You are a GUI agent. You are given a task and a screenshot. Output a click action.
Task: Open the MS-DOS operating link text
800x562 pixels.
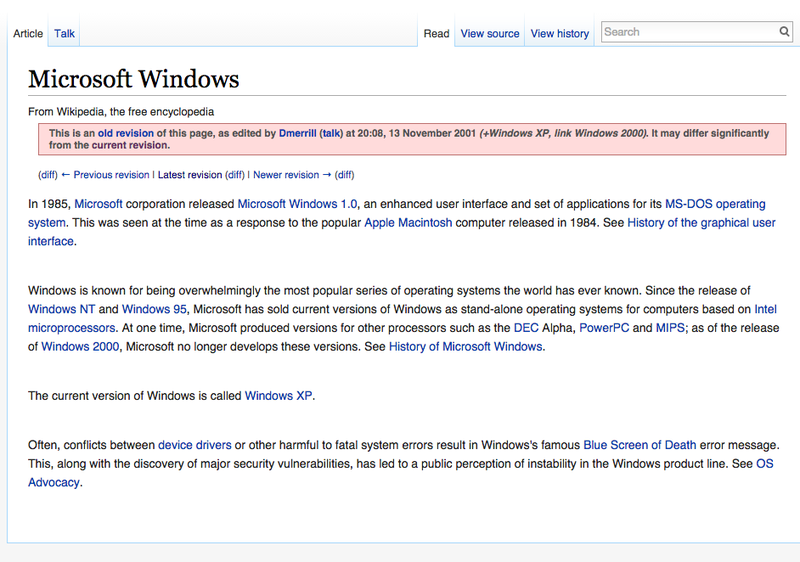click(x=715, y=204)
